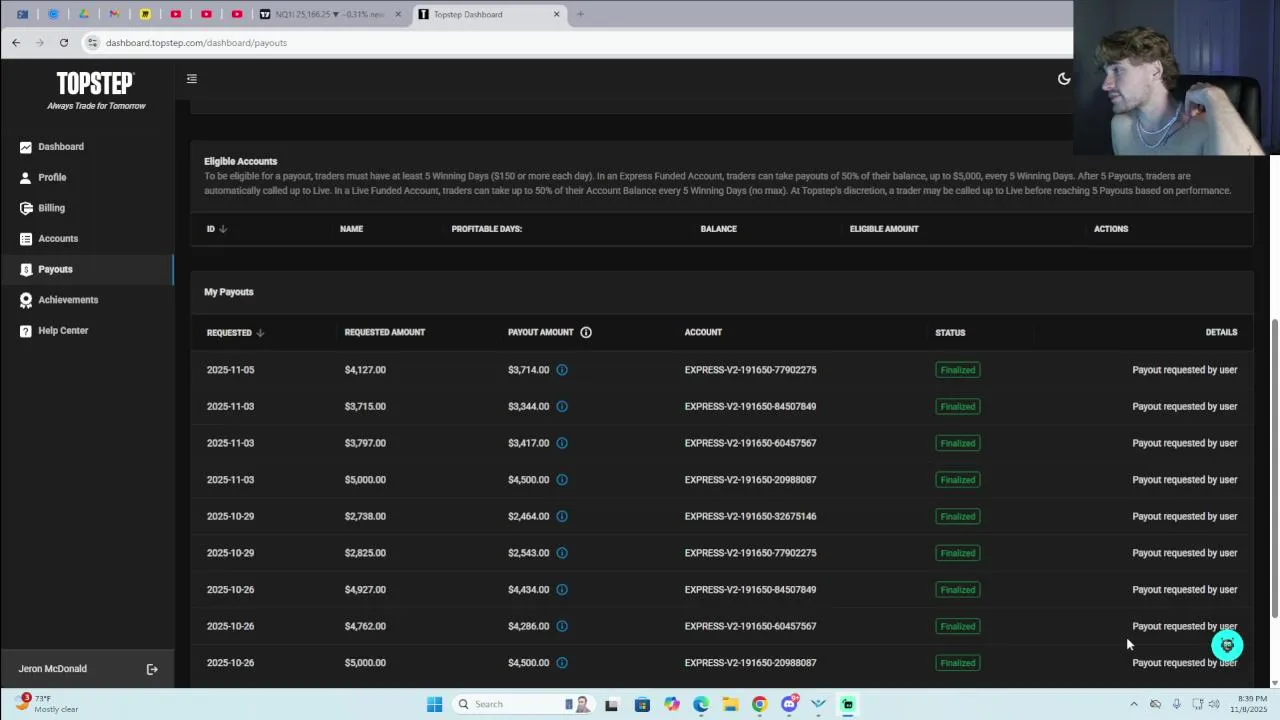Click the Payout Amount column info icon
This screenshot has width=1280, height=720.
[x=586, y=332]
